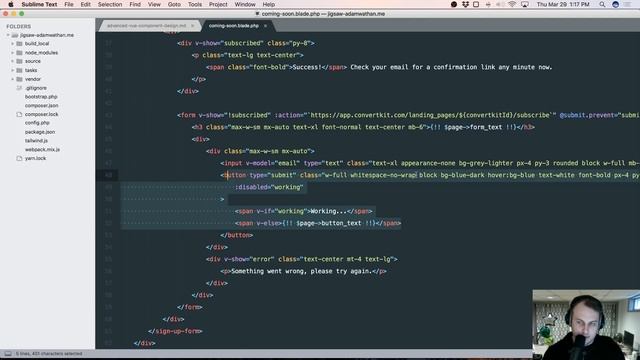Click the .gitignore file icon

pos(19,88)
